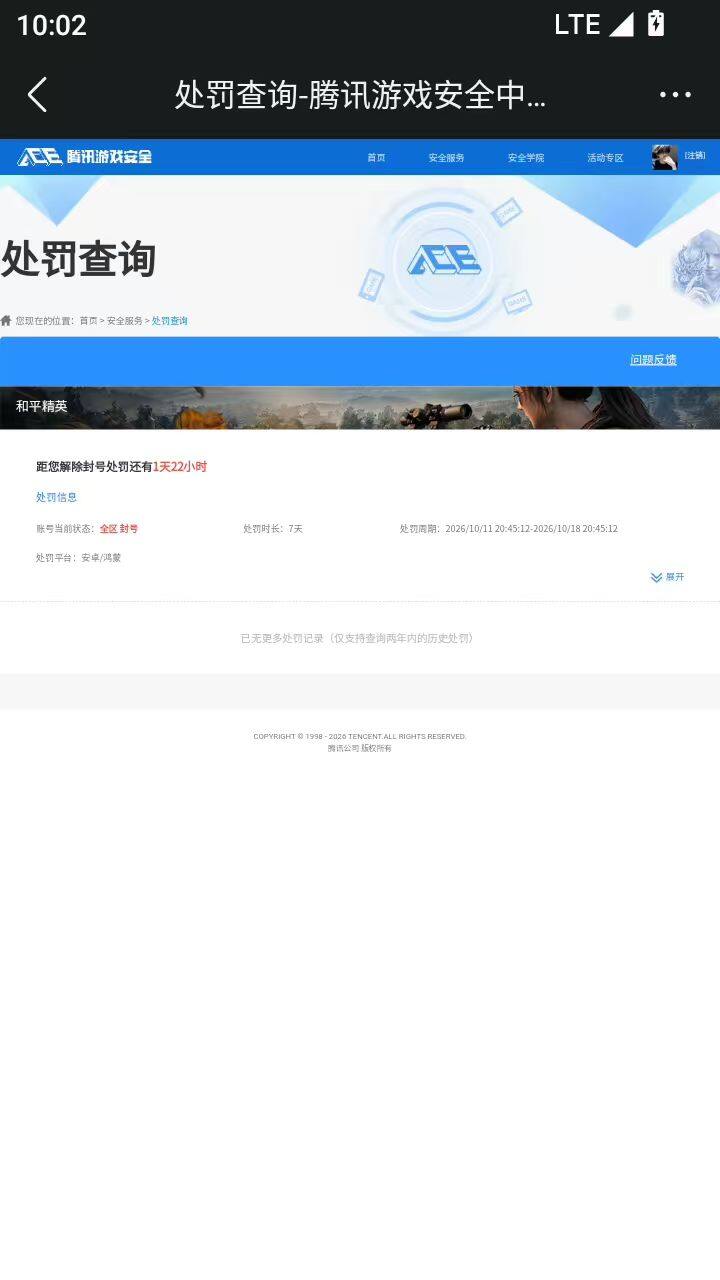Click the user avatar picture

(x=664, y=157)
